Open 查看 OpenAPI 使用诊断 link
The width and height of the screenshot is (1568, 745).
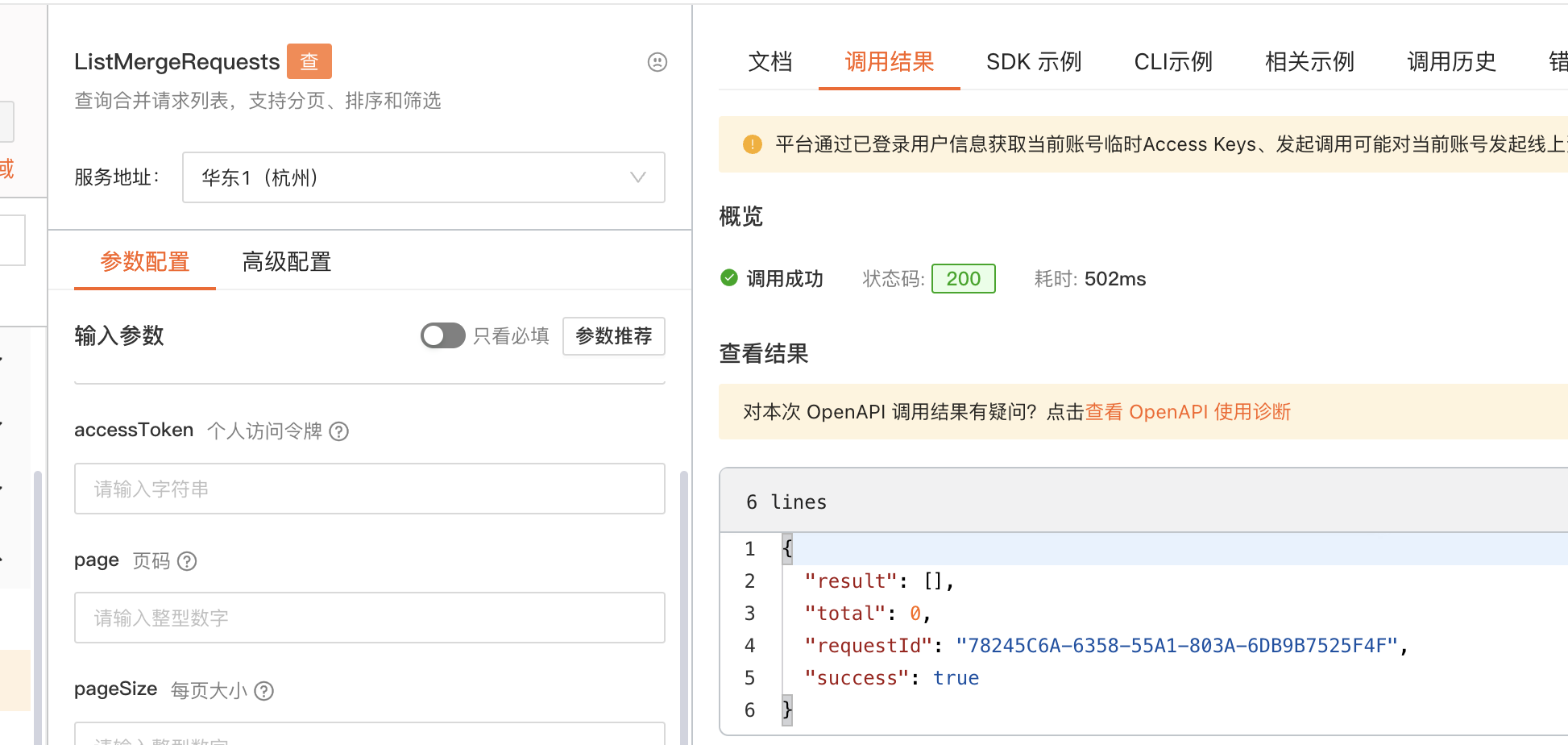[1188, 412]
